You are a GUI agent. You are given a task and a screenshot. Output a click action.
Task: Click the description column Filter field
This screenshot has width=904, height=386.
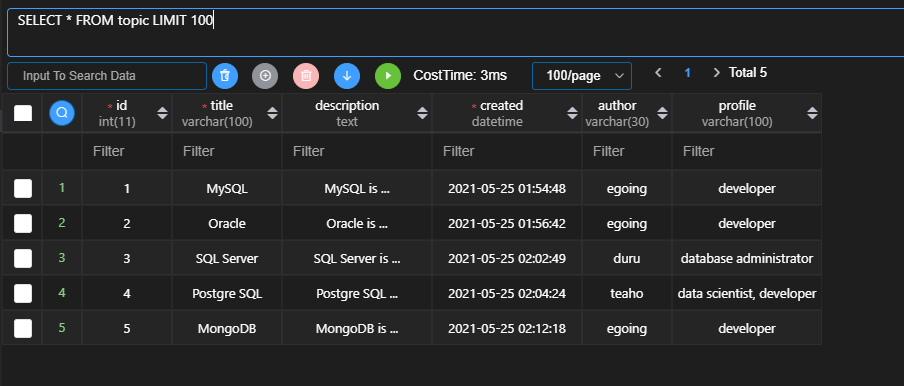click(357, 152)
